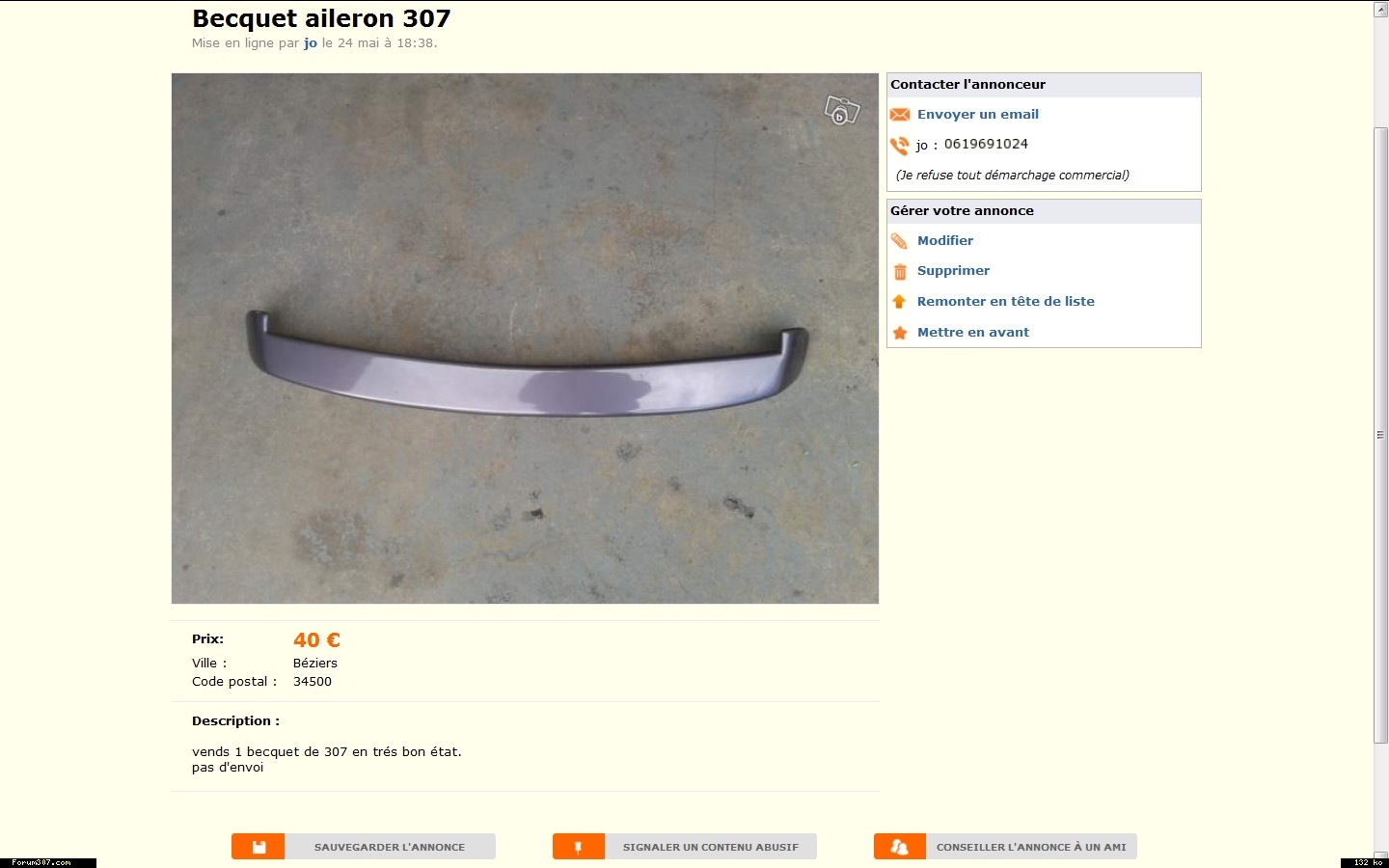Click the phone icon next to jo's number

coord(900,146)
